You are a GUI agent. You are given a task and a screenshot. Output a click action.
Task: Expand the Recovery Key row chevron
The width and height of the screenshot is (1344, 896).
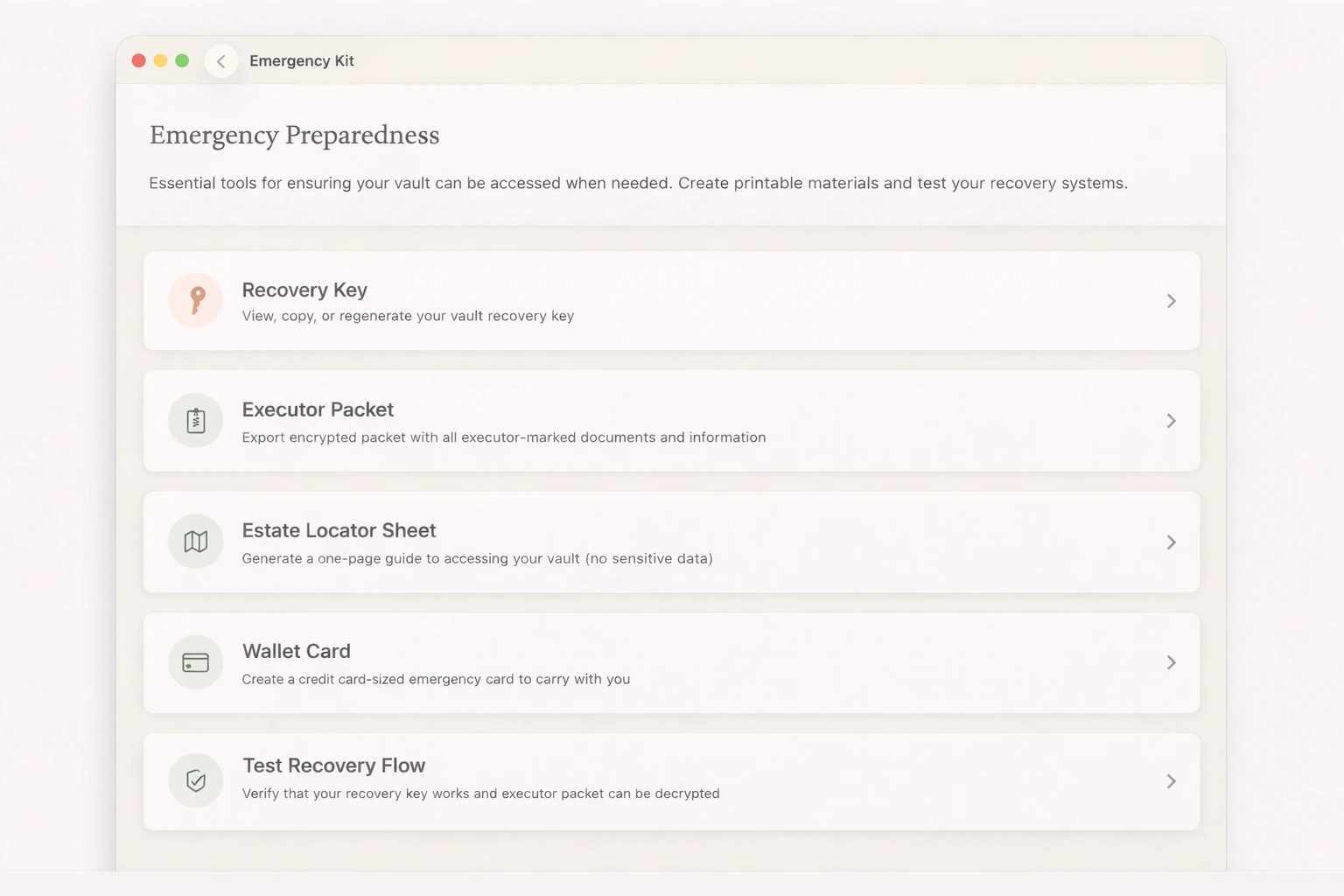(1171, 300)
